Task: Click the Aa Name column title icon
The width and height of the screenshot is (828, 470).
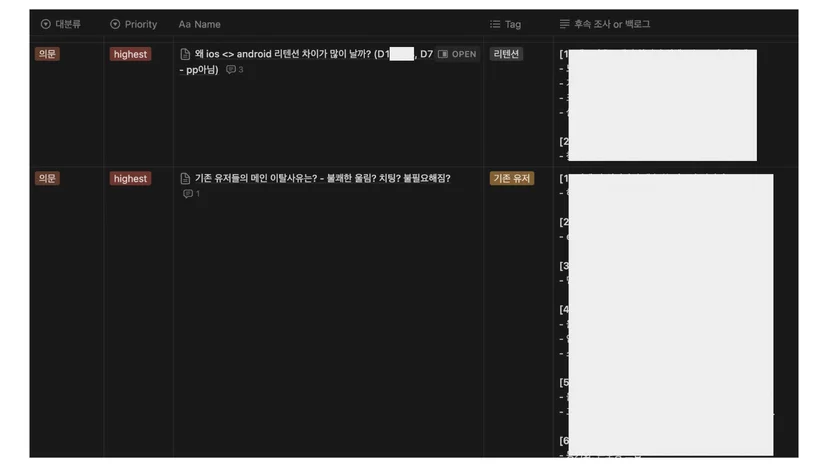Action: tap(184, 24)
